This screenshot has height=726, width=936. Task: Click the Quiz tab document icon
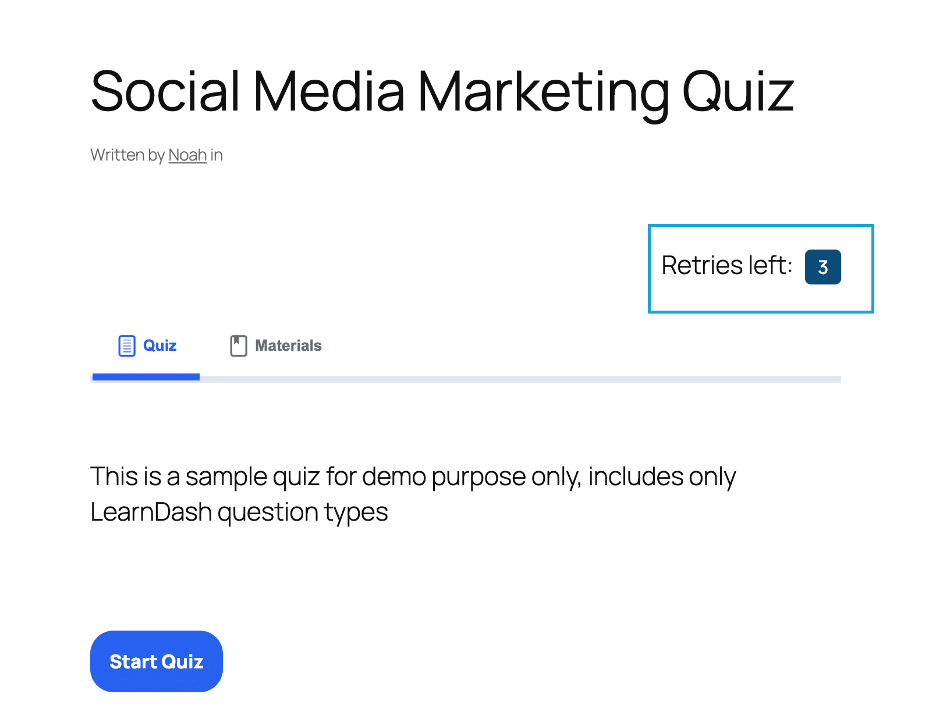click(127, 346)
